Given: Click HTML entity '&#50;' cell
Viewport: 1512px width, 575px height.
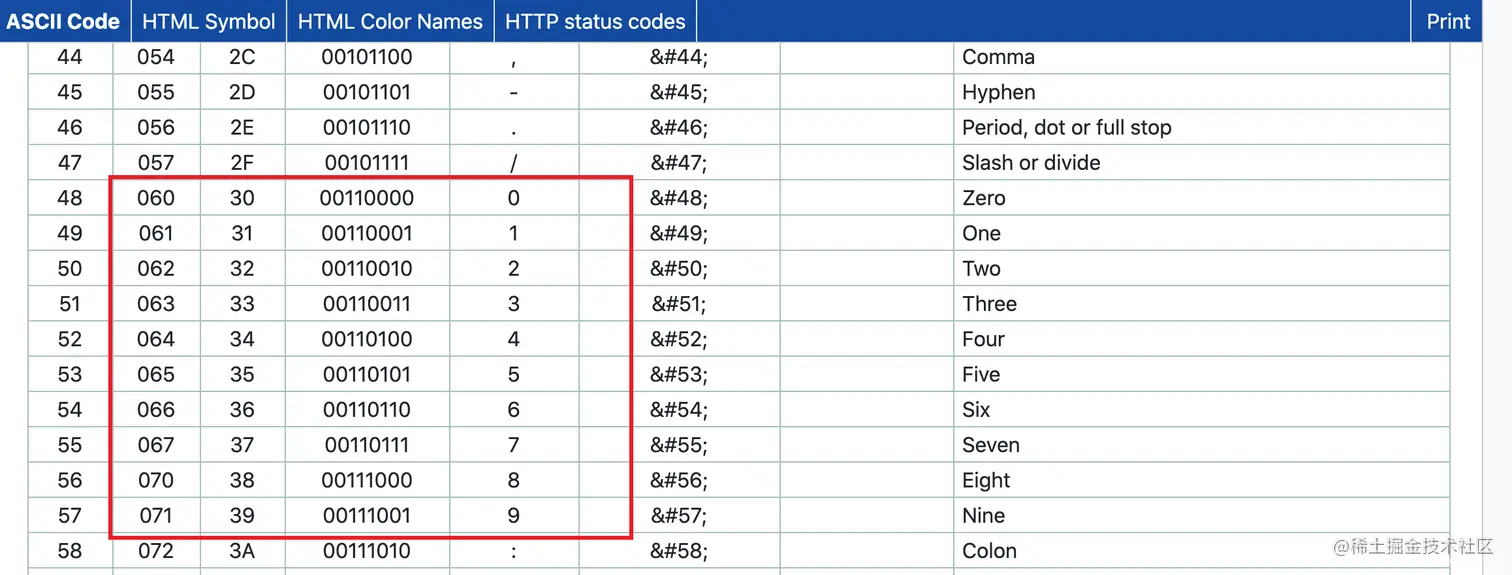Looking at the screenshot, I should click(x=679, y=268).
